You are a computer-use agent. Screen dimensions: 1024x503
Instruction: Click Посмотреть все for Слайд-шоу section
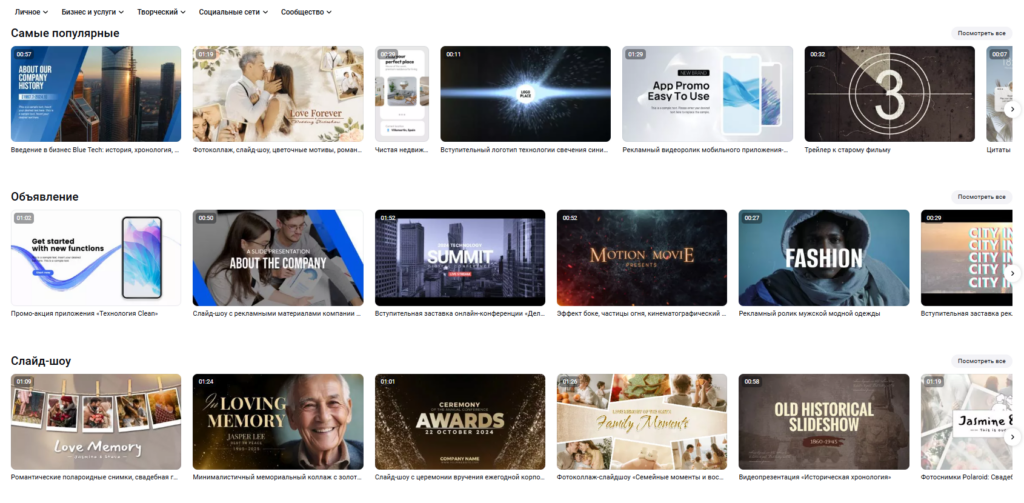[x=982, y=361]
